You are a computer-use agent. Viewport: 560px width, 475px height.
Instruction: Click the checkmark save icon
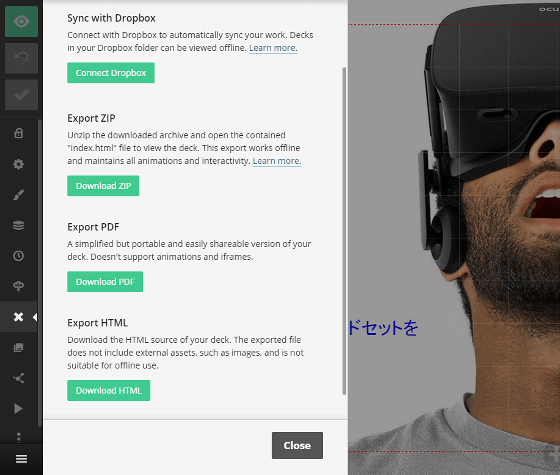(x=21, y=95)
